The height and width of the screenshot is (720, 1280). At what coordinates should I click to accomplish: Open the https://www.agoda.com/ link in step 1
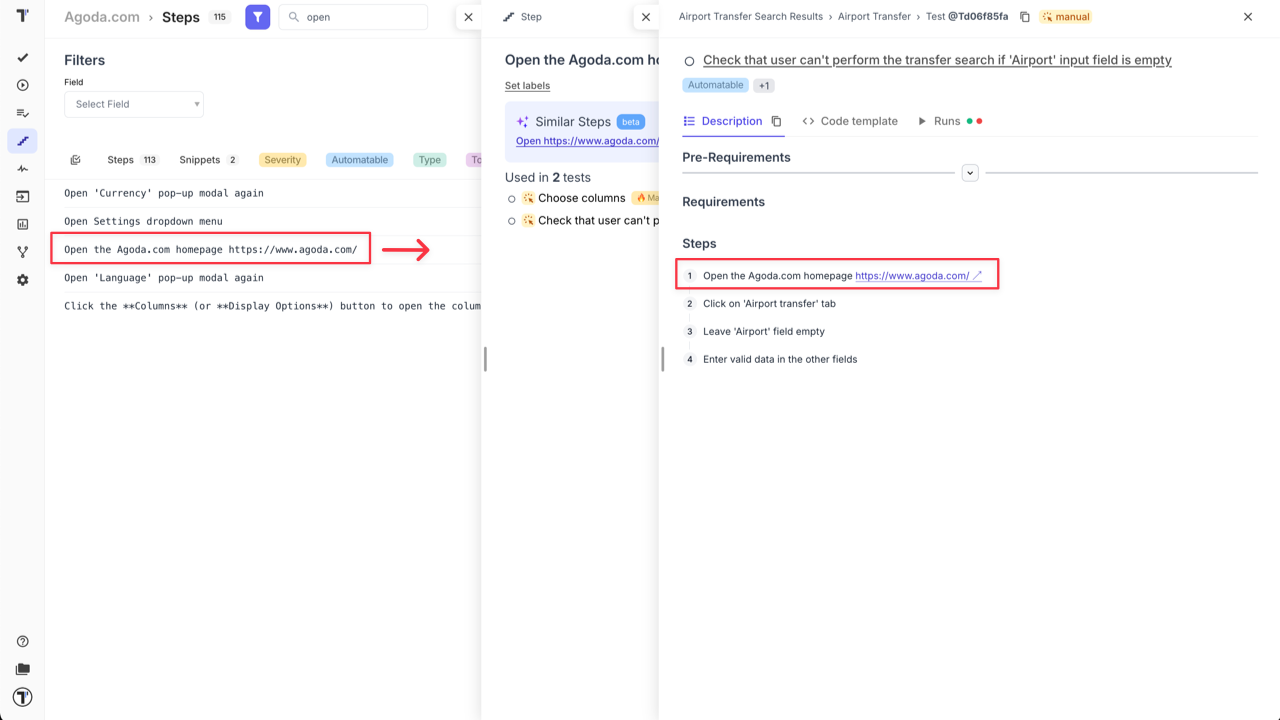tap(912, 275)
